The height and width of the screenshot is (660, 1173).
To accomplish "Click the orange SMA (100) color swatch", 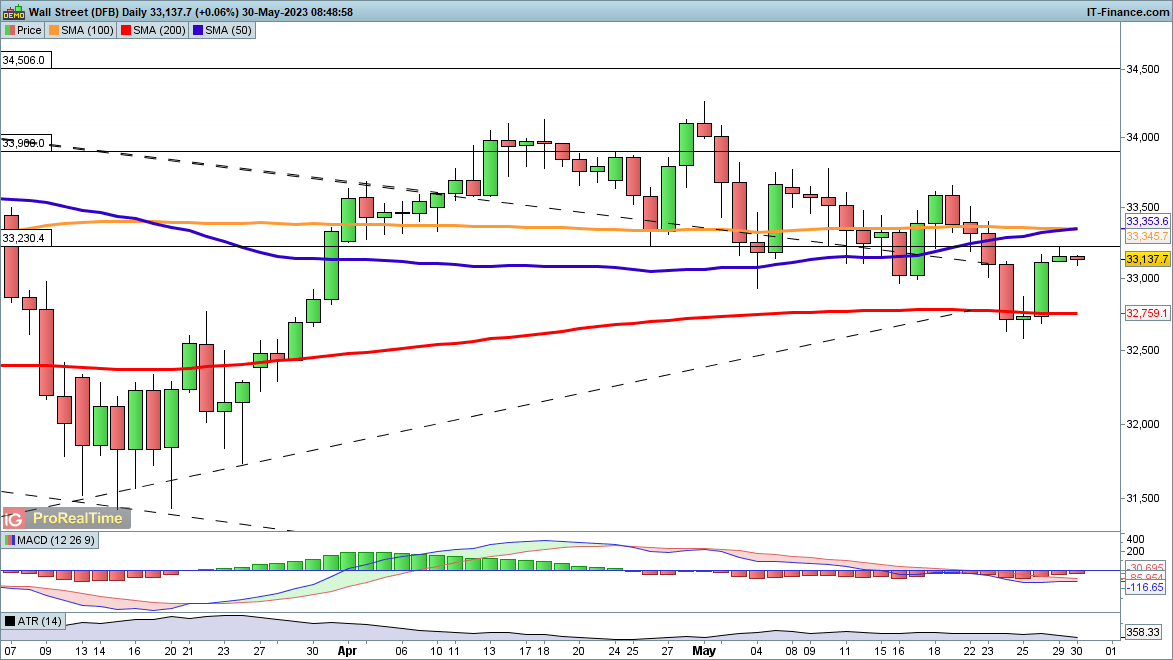I will [x=54, y=30].
